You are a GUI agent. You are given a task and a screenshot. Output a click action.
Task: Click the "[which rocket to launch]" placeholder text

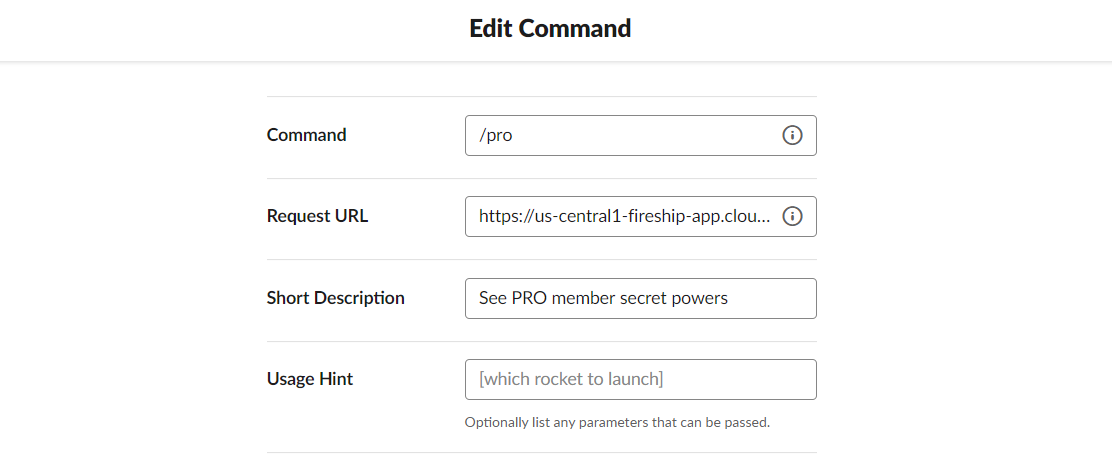[571, 380]
